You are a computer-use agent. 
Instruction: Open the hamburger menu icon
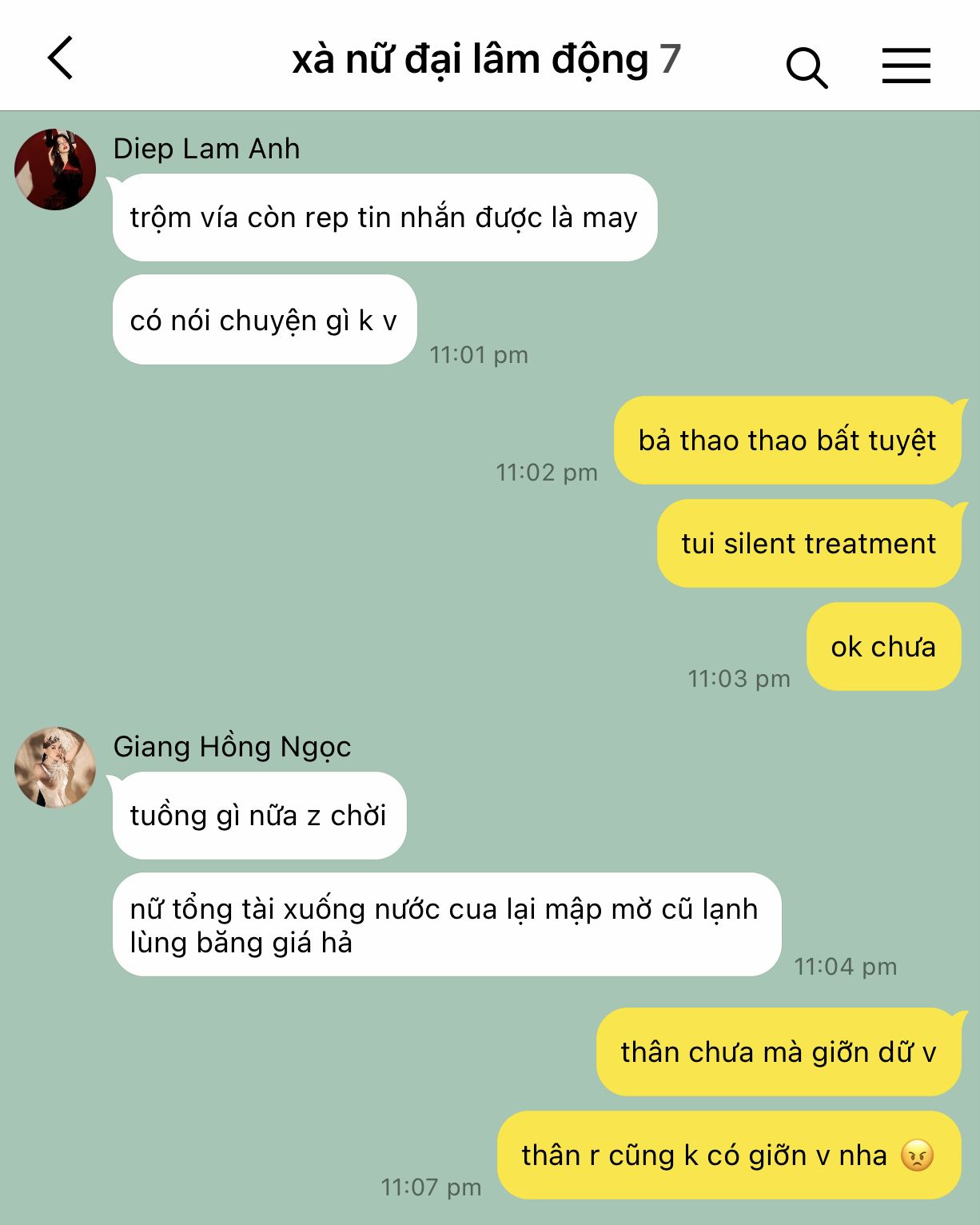(x=906, y=66)
